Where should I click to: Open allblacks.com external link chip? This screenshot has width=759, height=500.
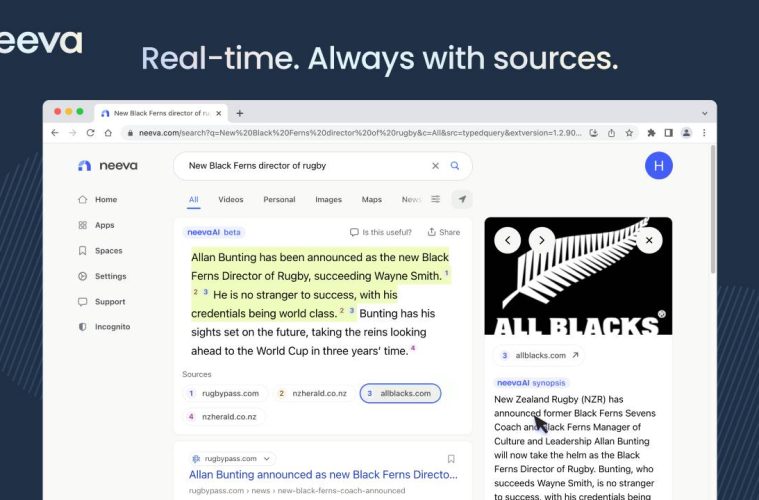coord(539,355)
